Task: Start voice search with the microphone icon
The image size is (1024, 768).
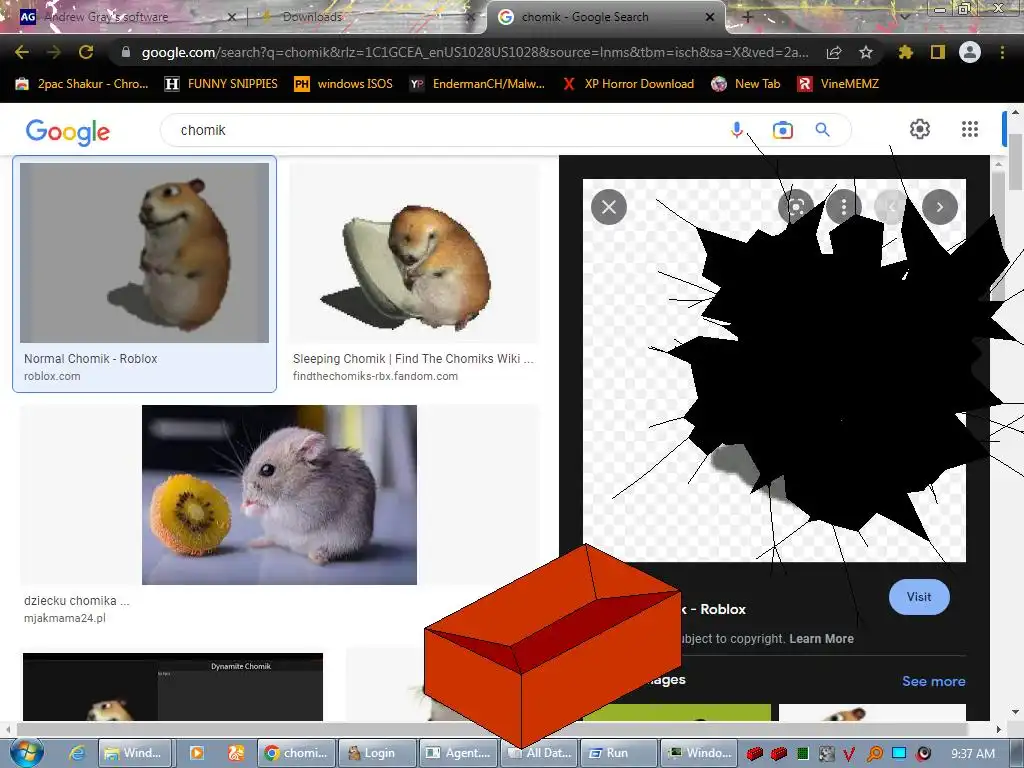Action: 737,130
